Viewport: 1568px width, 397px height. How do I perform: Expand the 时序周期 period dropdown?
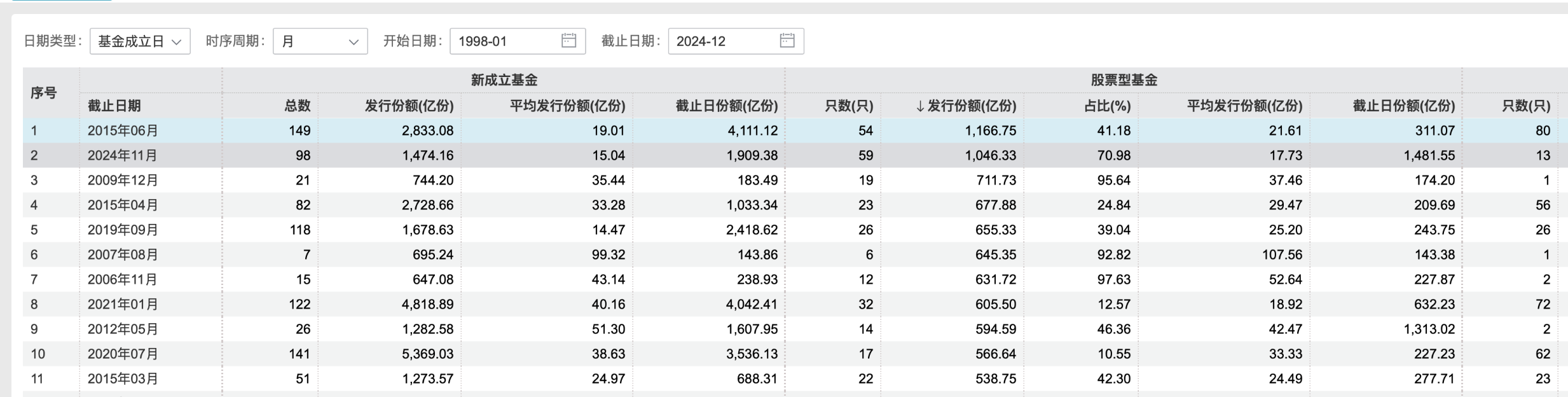click(320, 41)
